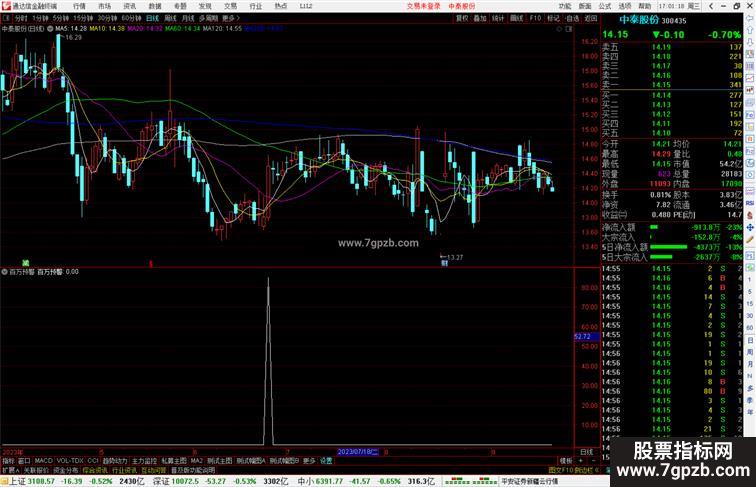Click the minus zoom button beside 模板
The height and width of the screenshot is (487, 756).
tap(593, 461)
